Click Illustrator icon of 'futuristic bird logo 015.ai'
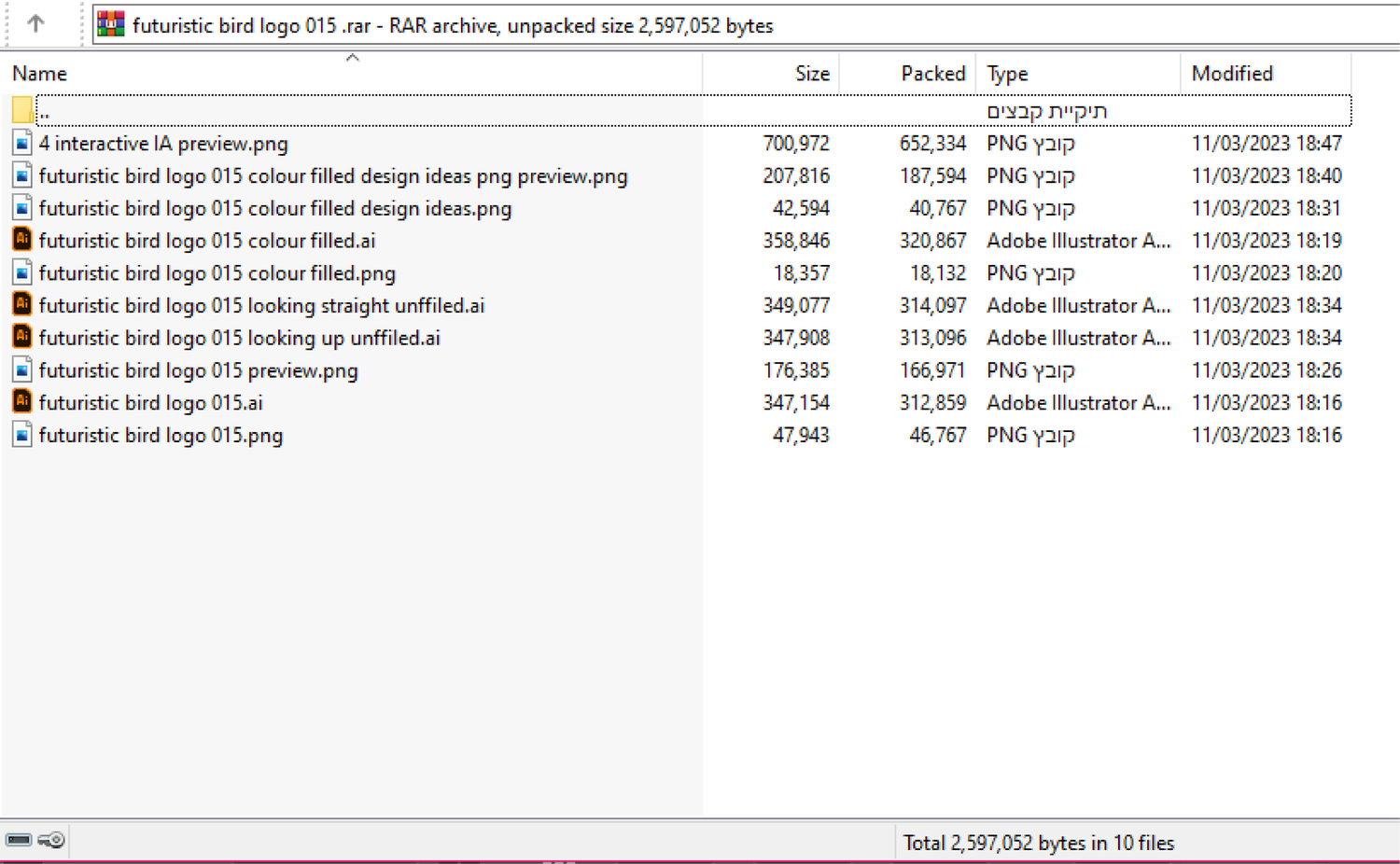 [22, 402]
